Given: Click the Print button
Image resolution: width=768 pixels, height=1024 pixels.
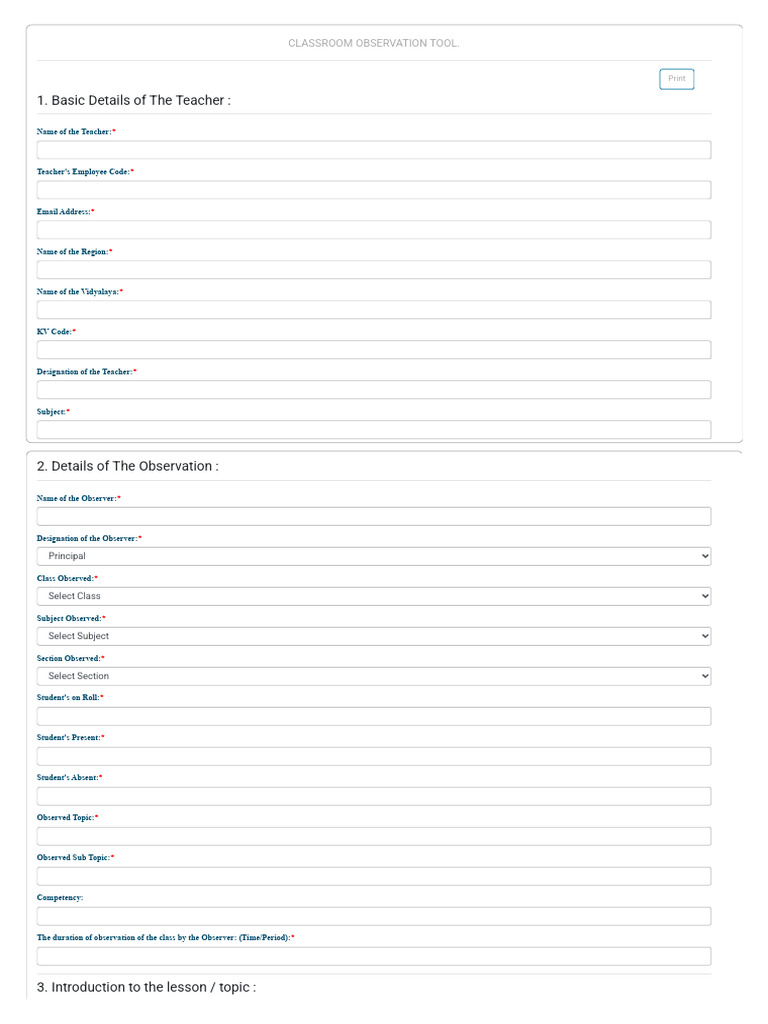Looking at the screenshot, I should coord(676,79).
